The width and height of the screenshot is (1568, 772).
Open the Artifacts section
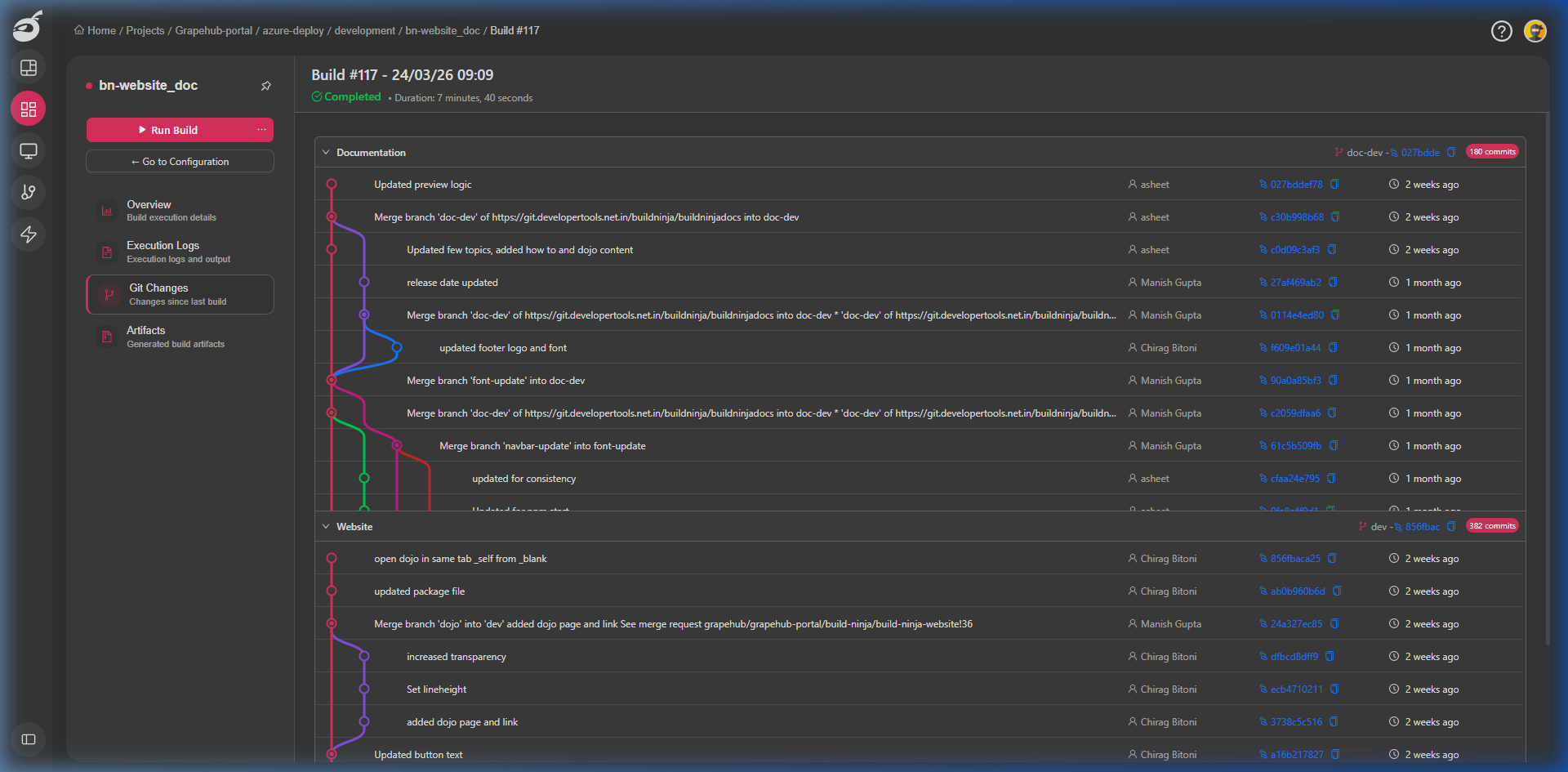coord(179,336)
